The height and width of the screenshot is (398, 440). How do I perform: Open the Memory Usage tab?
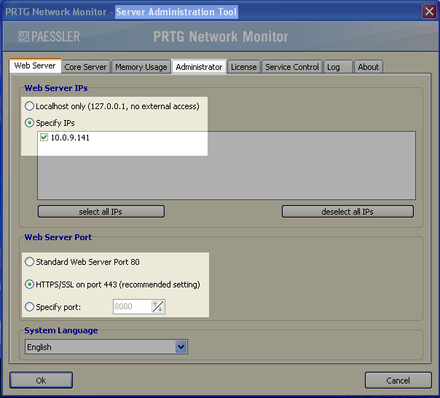click(141, 67)
